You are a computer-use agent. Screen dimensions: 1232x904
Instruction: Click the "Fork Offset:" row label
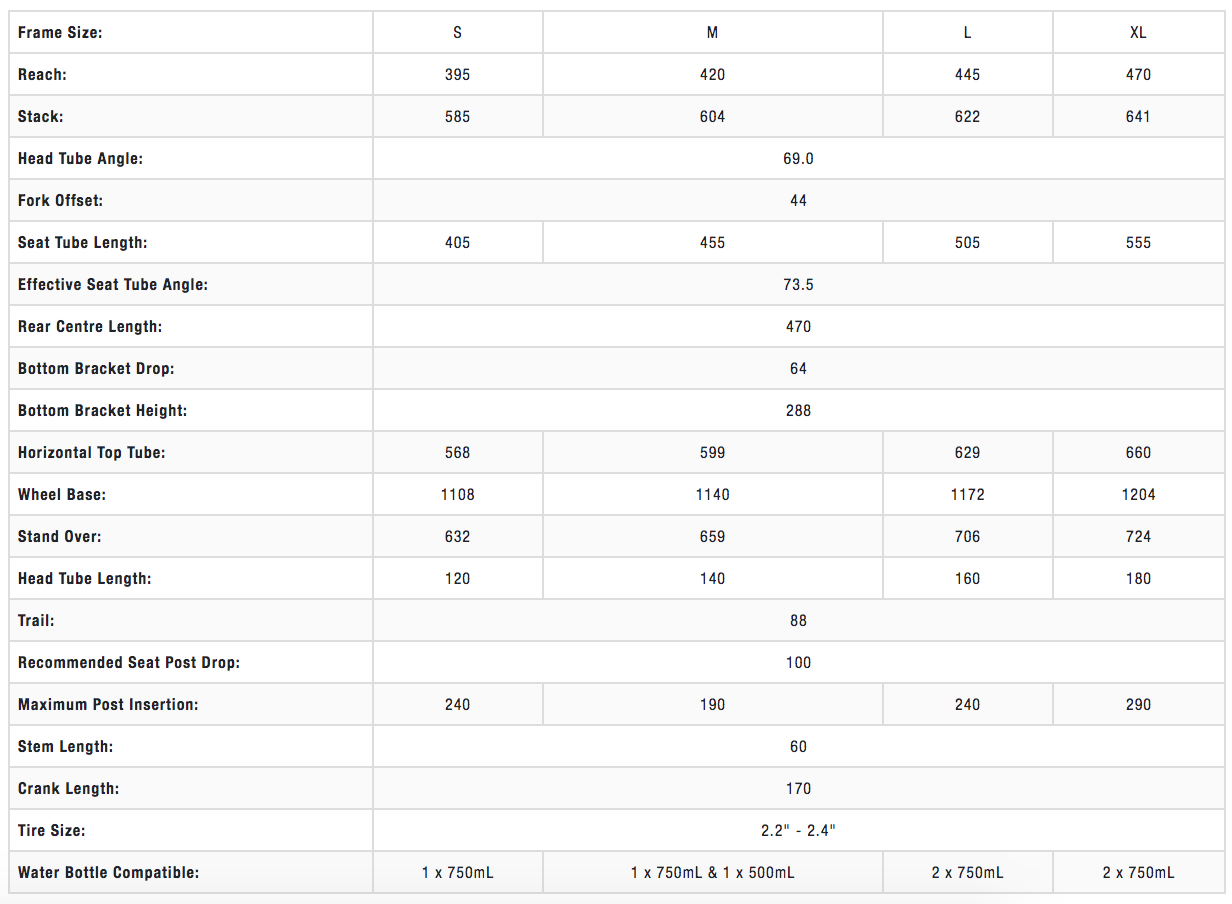60,201
